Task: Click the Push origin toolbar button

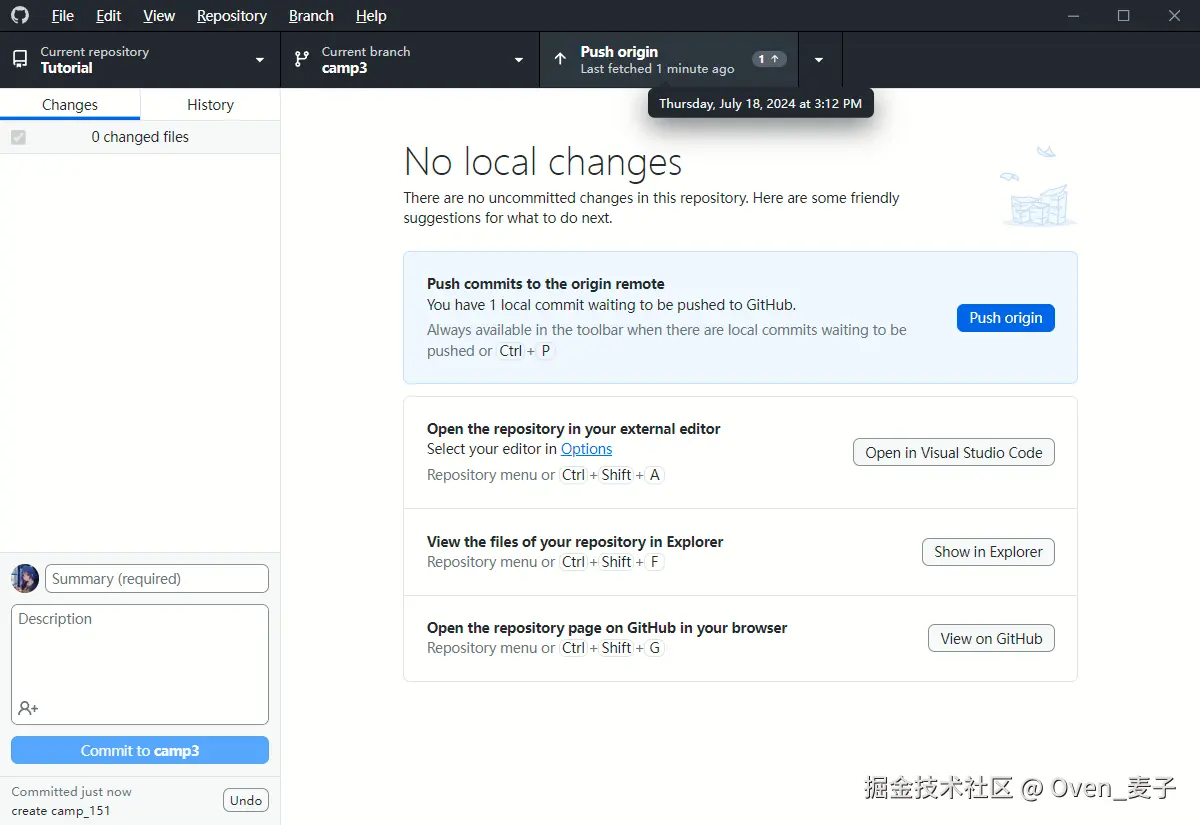Action: [669, 60]
